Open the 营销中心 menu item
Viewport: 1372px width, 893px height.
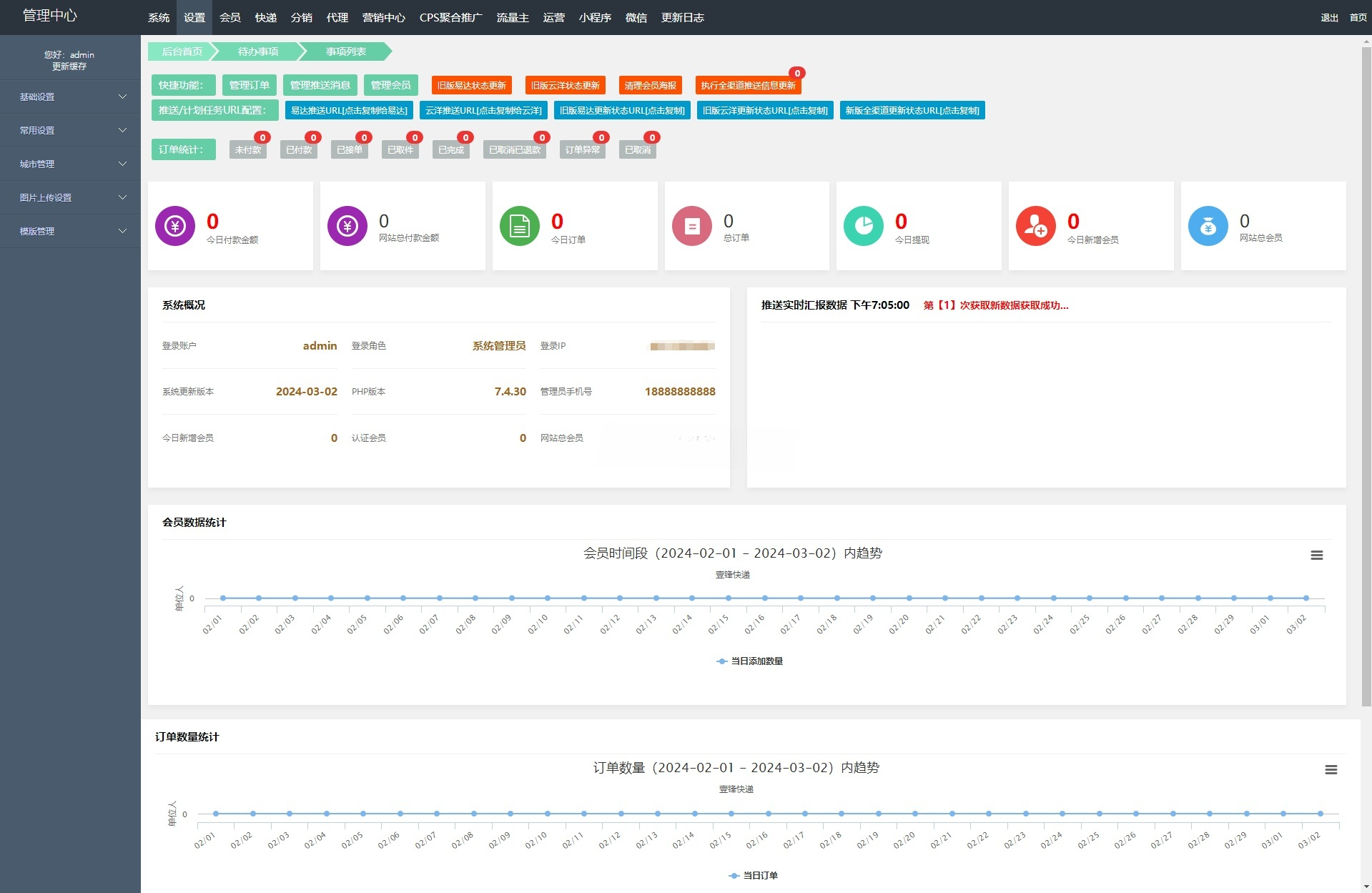coord(383,17)
